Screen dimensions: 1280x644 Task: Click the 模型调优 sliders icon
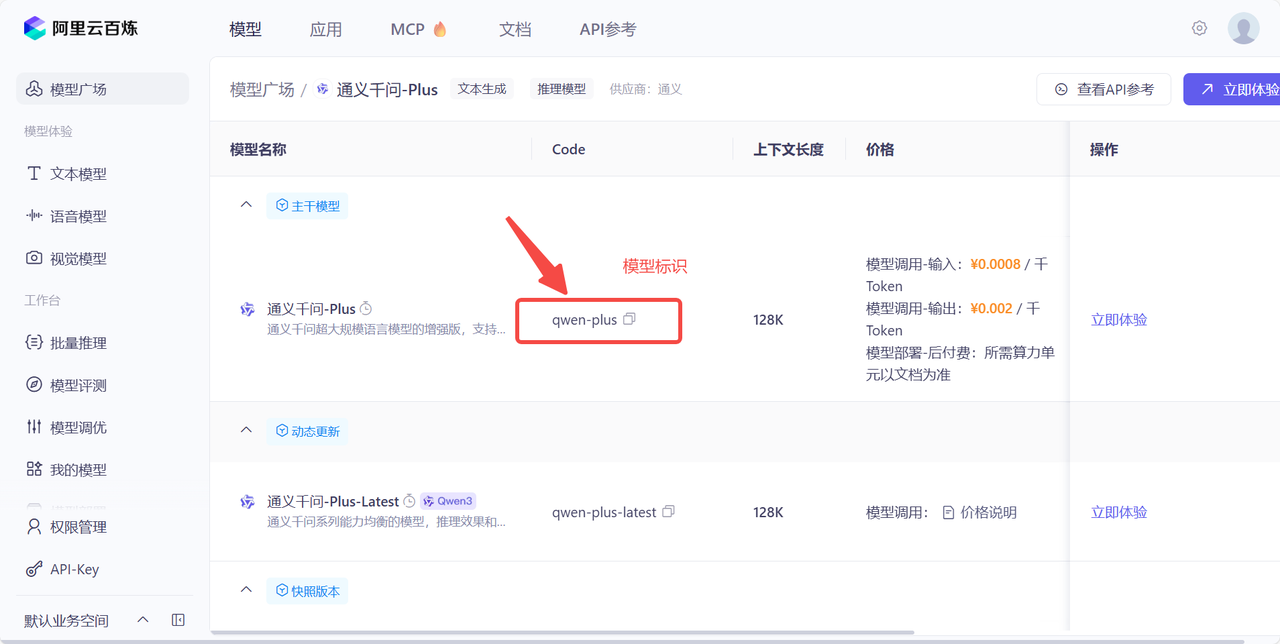coord(34,427)
